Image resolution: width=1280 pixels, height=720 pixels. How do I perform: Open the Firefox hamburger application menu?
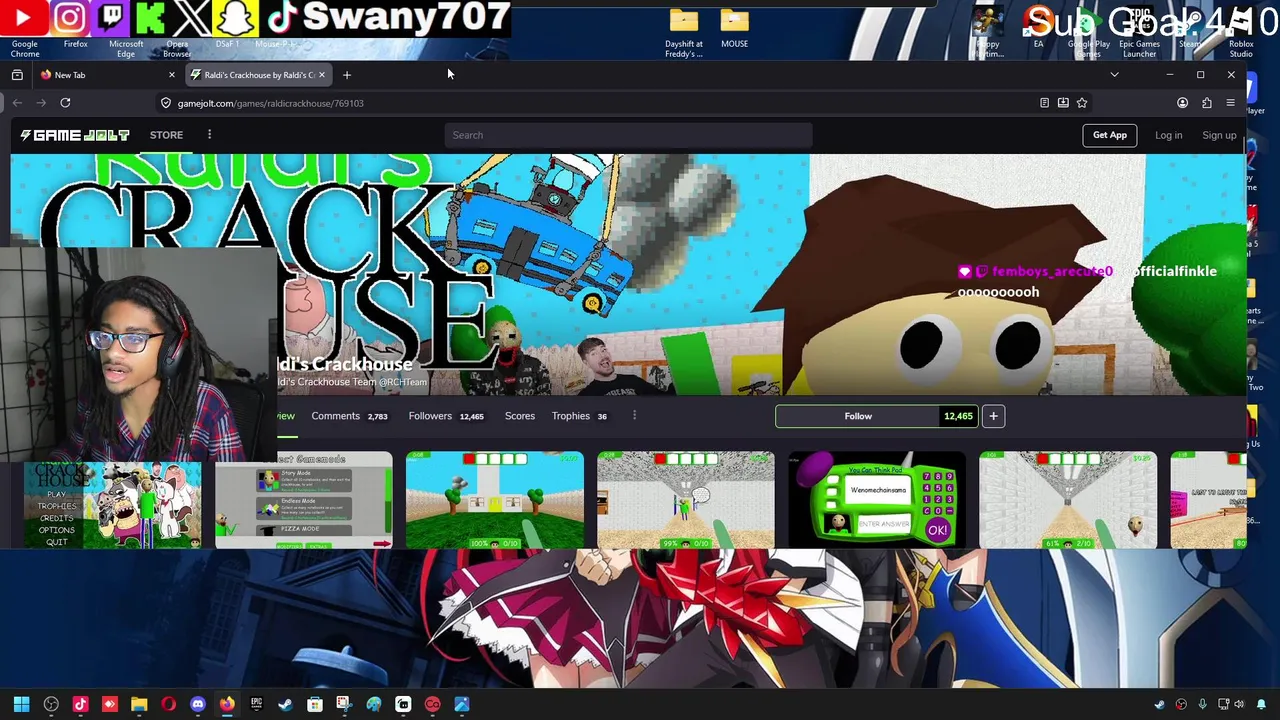[x=1231, y=103]
